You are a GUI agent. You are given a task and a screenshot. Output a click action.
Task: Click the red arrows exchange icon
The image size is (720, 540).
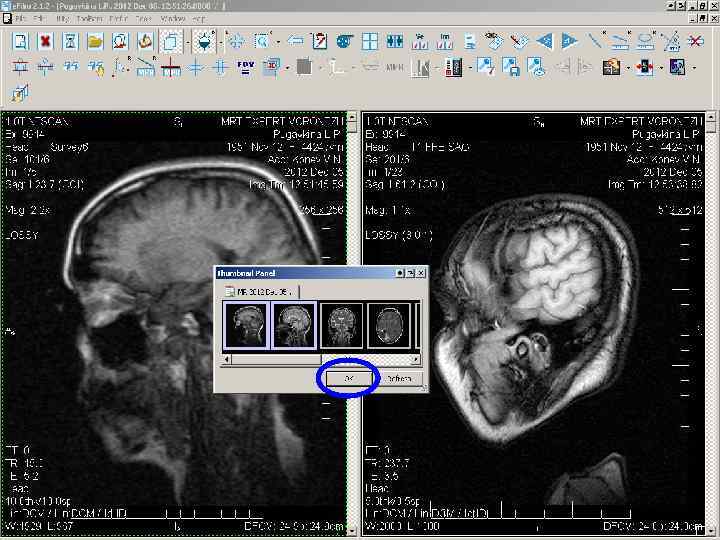(x=645, y=68)
